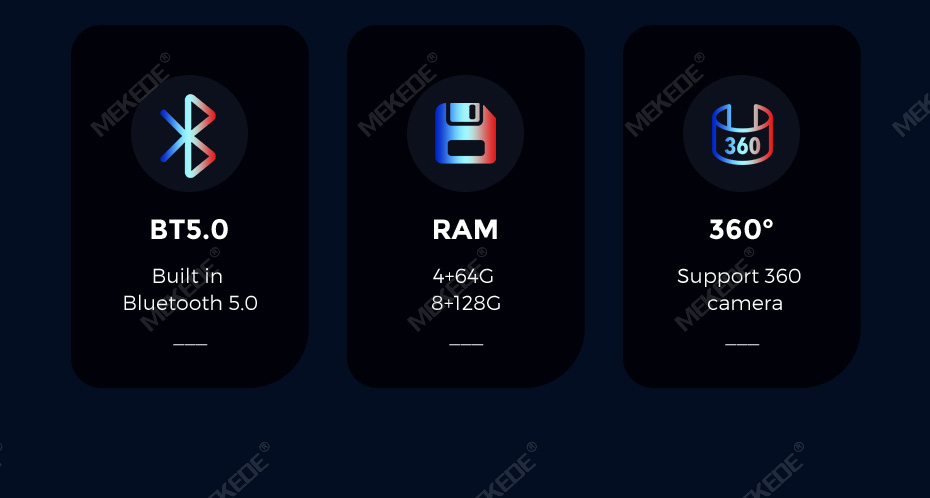930x498 pixels.
Task: Click the floppy disk storage icon
Action: coord(466,133)
